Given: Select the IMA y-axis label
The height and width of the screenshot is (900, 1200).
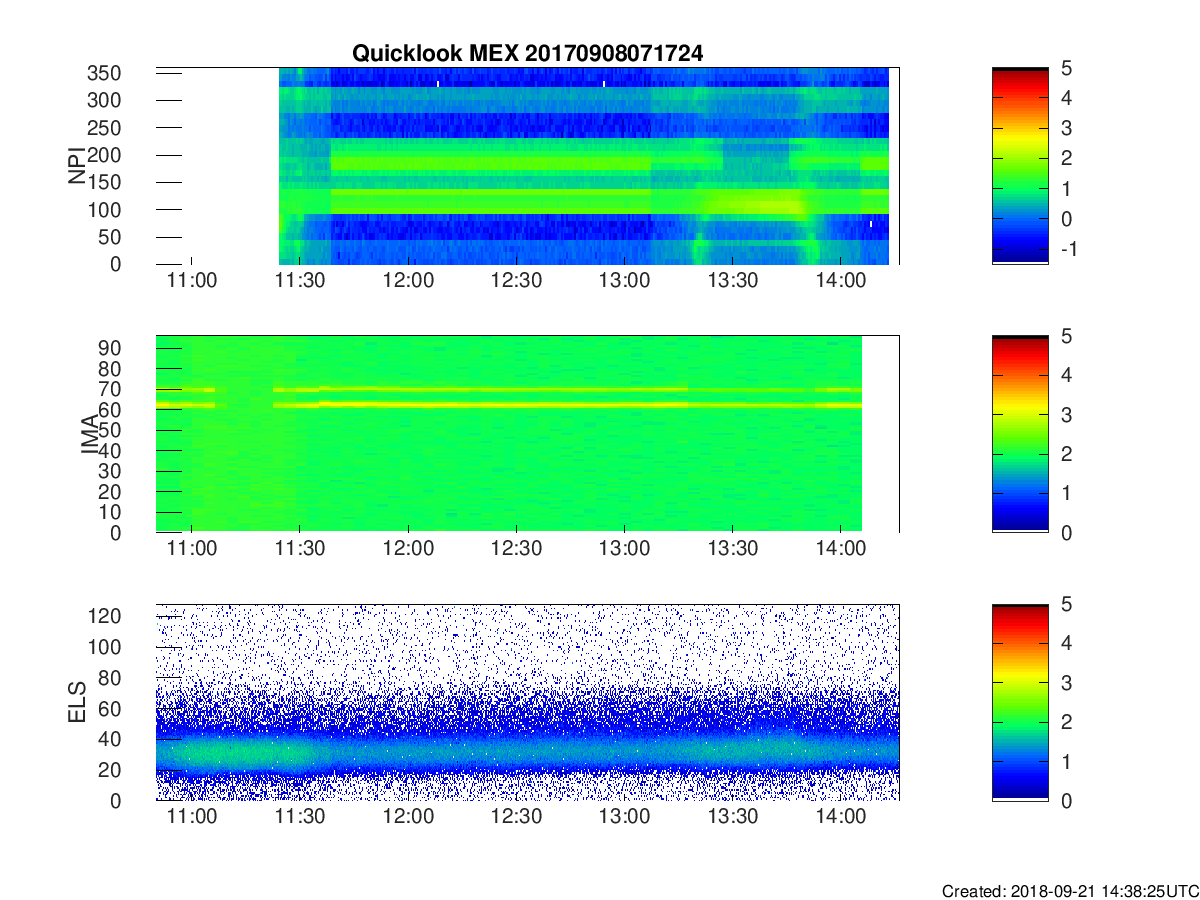Looking at the screenshot, I should 89,434.
